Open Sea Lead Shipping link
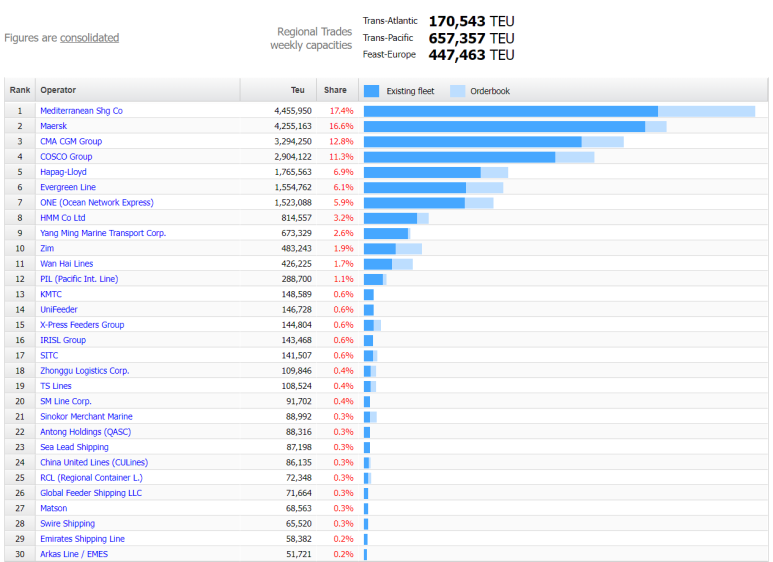773x562 pixels. 74,447
